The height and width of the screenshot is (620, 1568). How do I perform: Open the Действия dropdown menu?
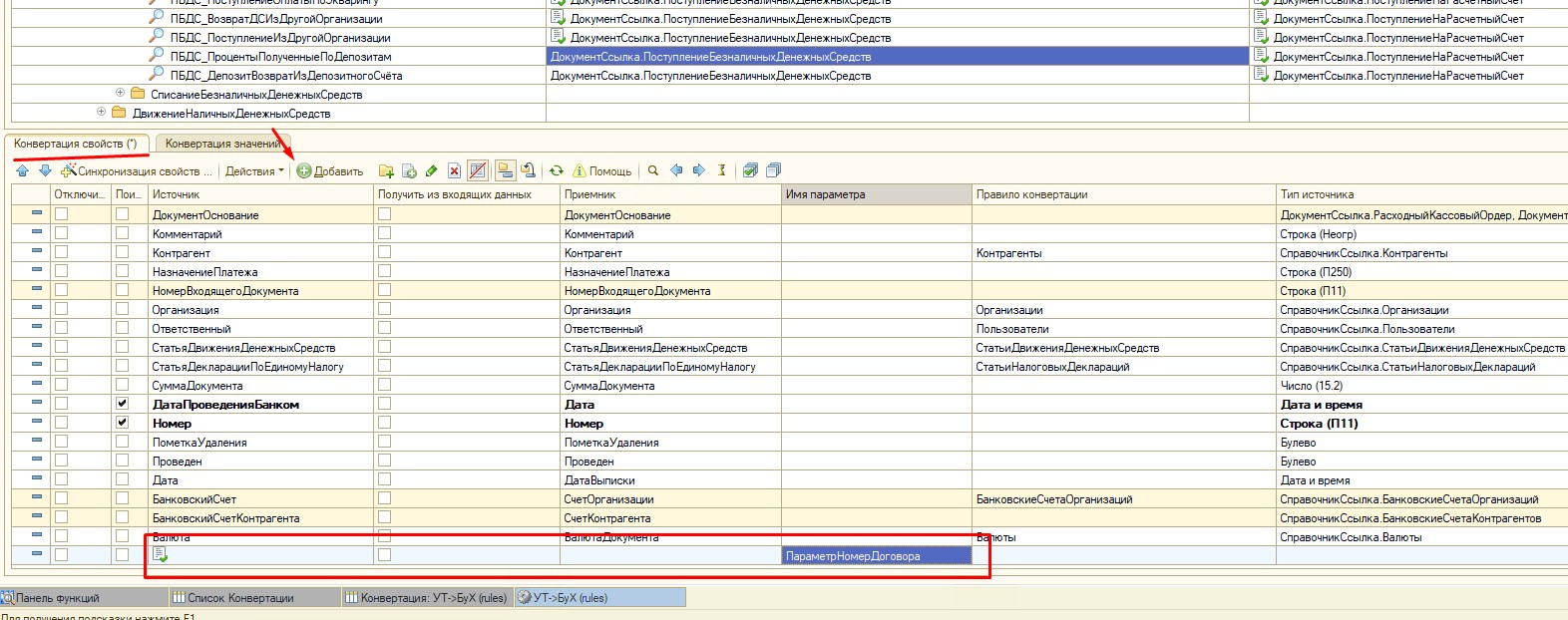click(x=253, y=171)
